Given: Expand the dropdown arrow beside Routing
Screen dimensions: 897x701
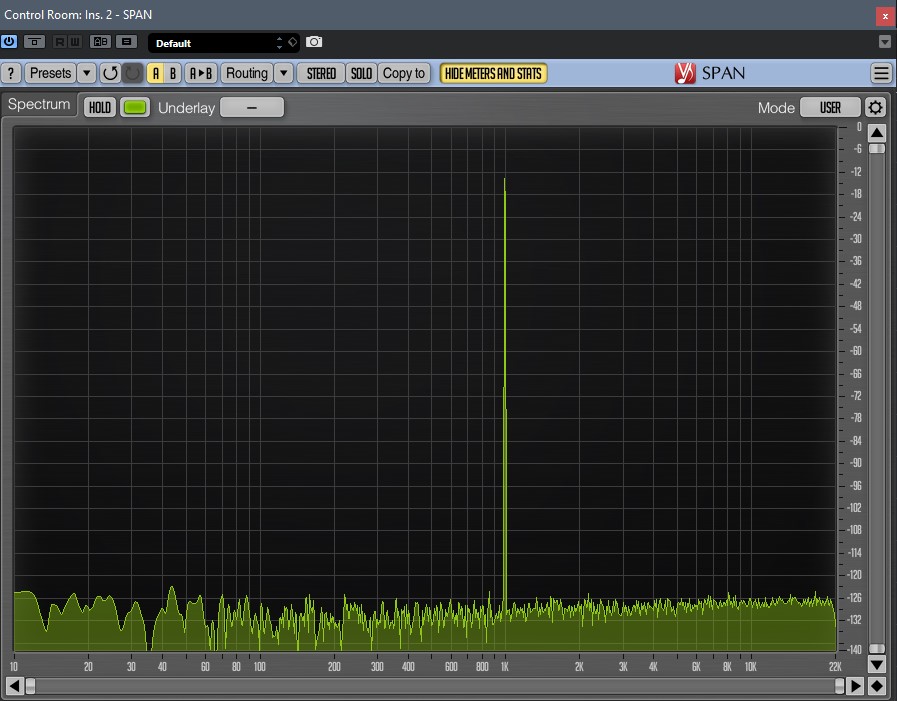Looking at the screenshot, I should (x=284, y=73).
